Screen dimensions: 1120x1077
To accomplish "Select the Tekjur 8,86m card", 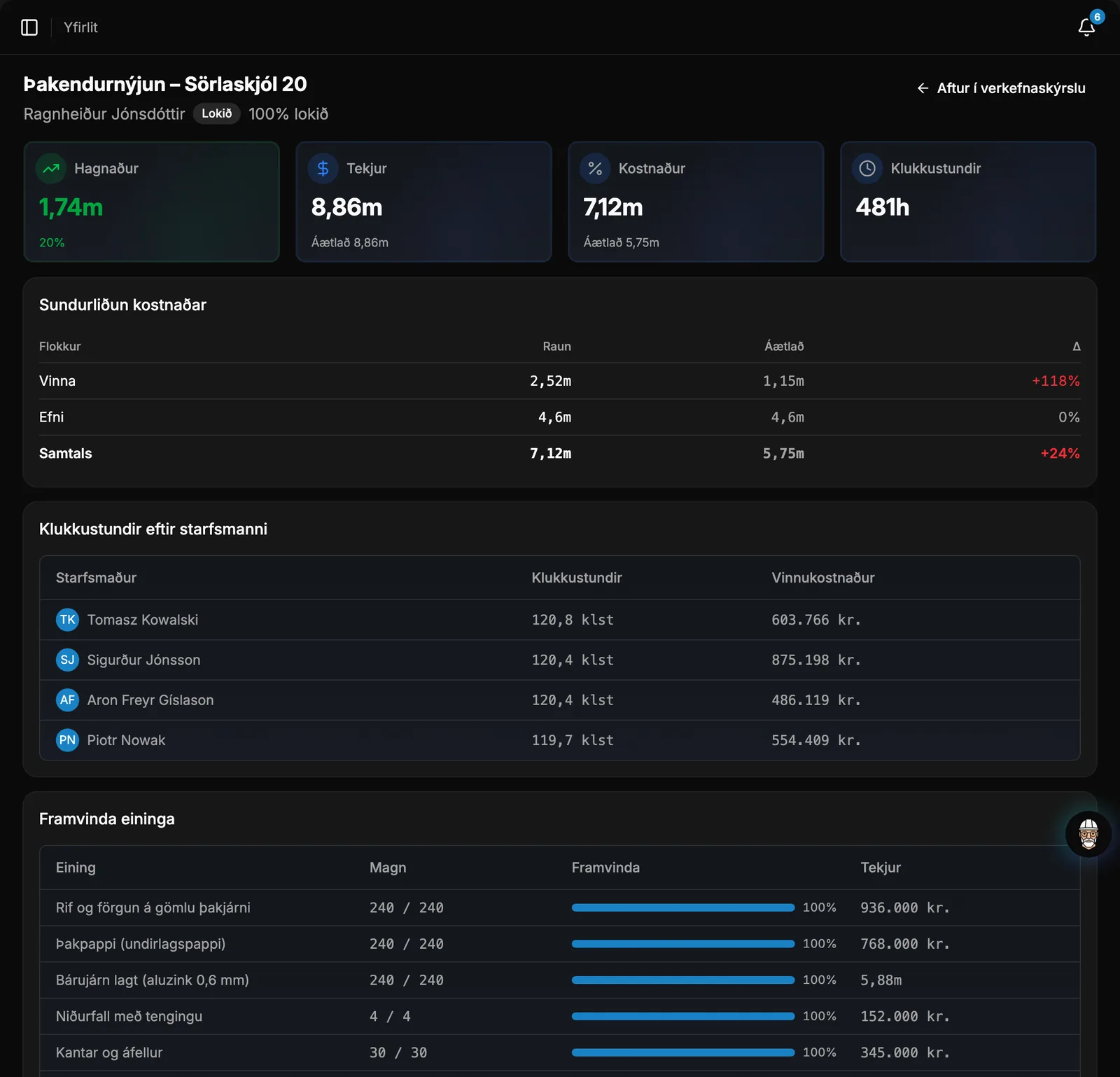I will 423,202.
